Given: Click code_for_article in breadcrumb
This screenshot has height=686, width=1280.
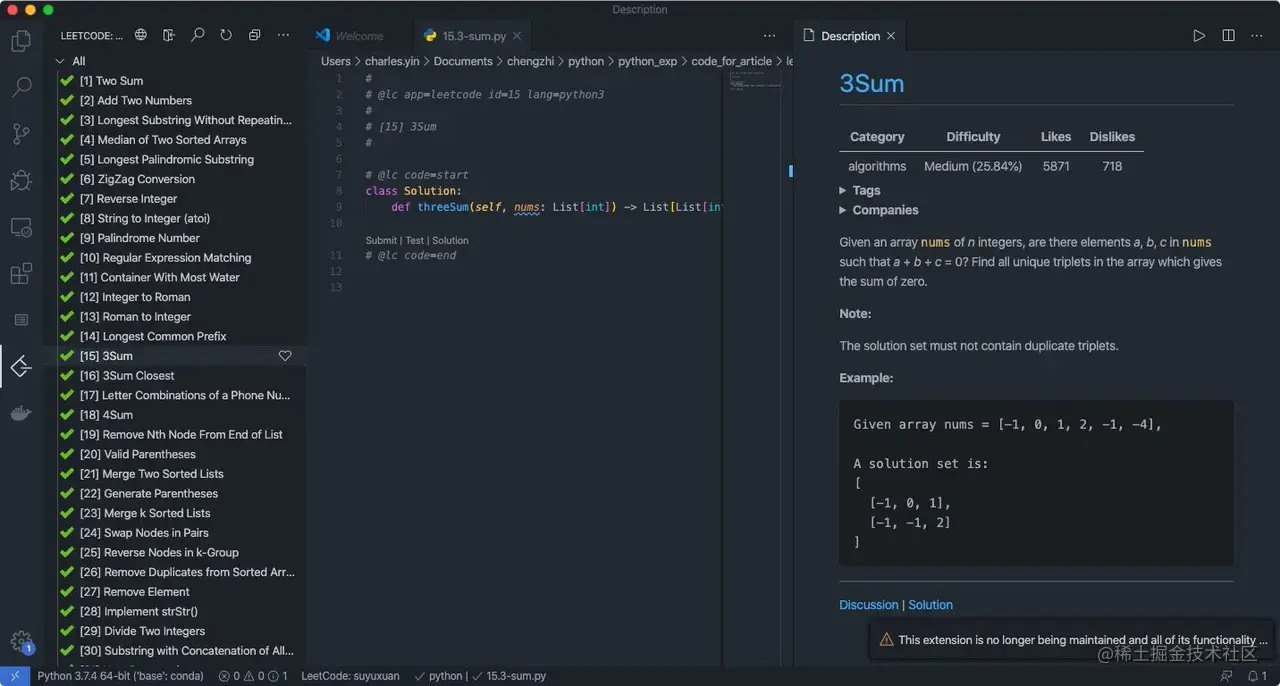Looking at the screenshot, I should [x=731, y=61].
